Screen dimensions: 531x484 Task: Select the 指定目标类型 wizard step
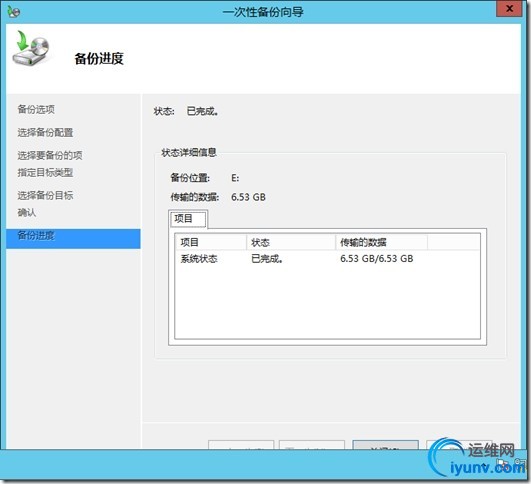coord(45,172)
